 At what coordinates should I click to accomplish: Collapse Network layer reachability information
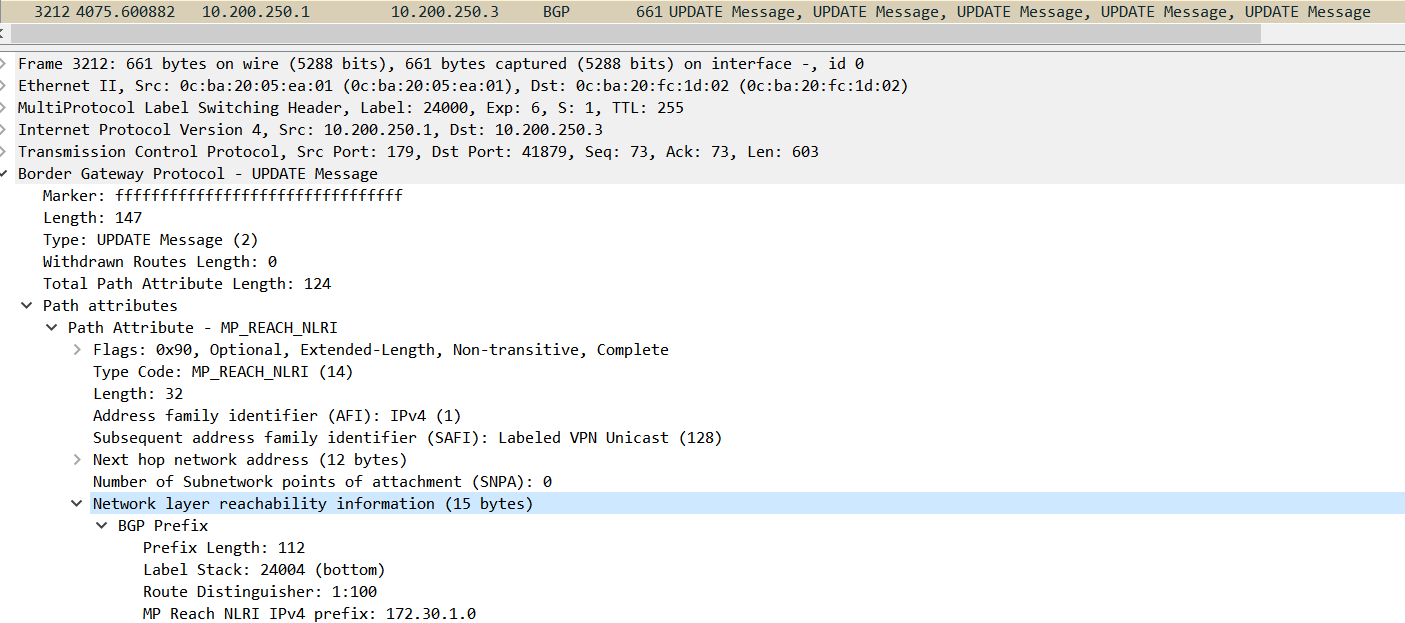click(x=77, y=504)
